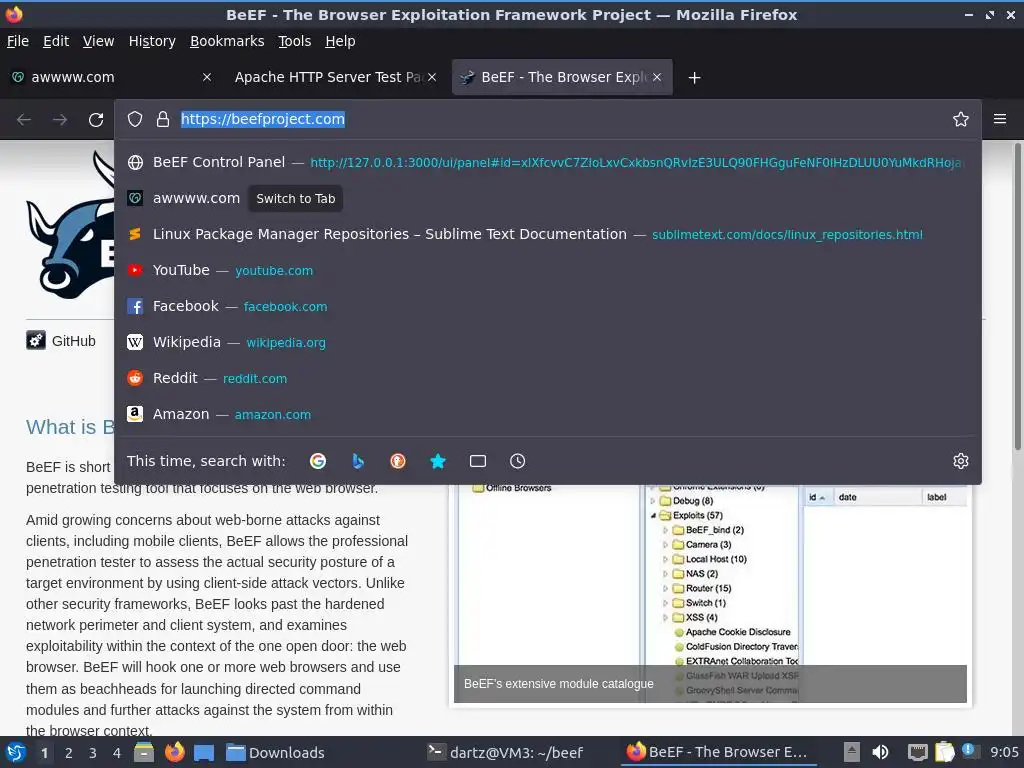Open the tracking protection shield icon
The image size is (1024, 768).
tap(135, 119)
